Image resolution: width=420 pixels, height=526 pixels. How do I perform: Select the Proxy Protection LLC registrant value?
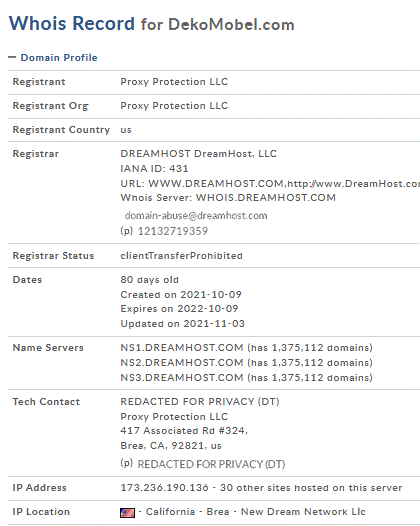(174, 82)
